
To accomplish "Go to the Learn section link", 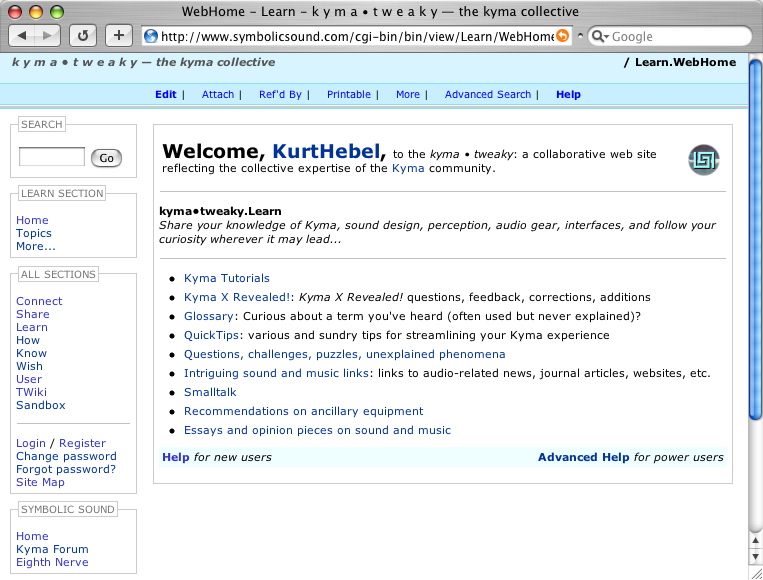I will (32, 327).
